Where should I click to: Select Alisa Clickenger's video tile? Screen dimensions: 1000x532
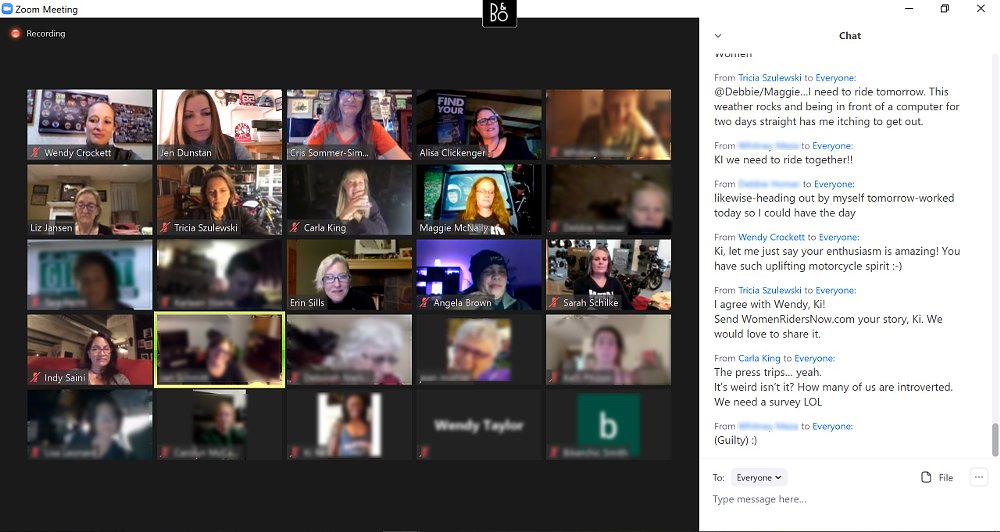coord(478,124)
